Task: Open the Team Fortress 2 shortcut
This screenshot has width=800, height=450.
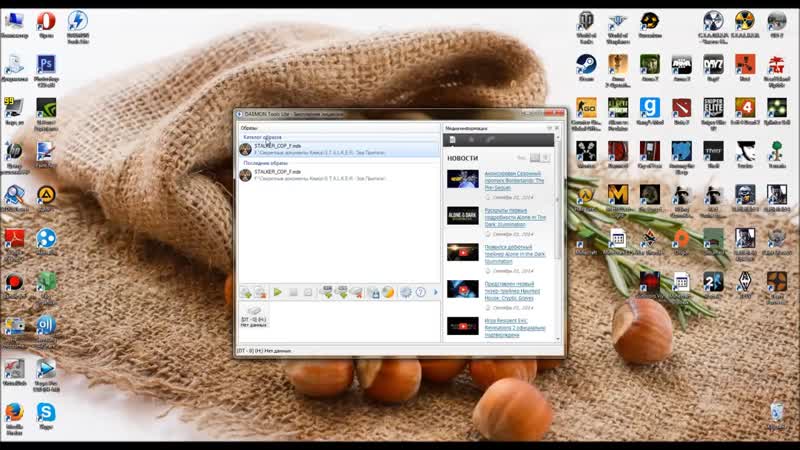Action: point(777,288)
